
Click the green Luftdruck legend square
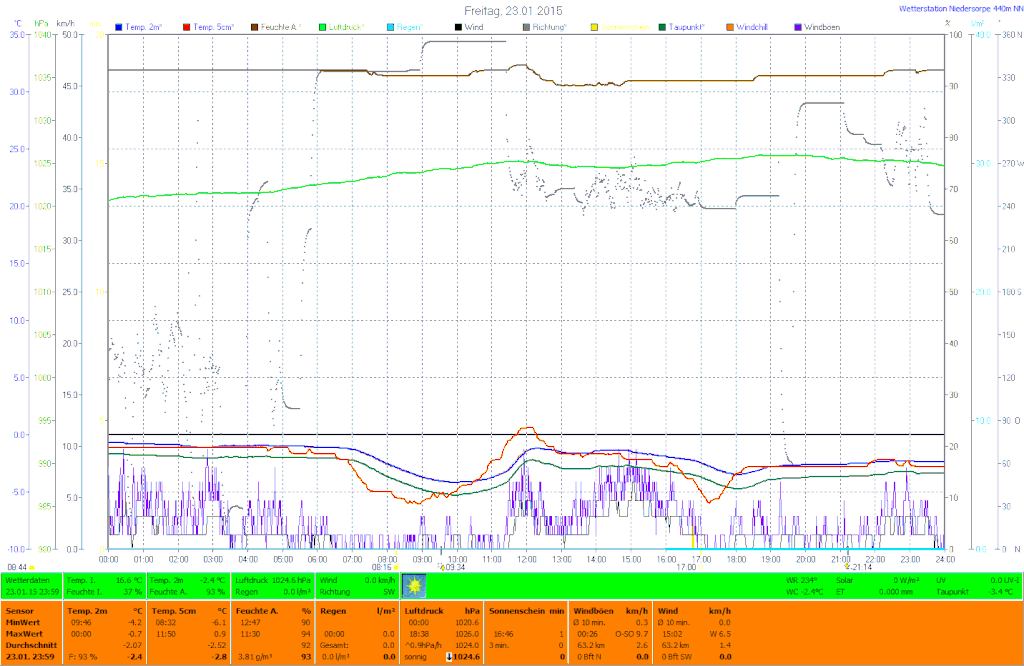(x=323, y=26)
